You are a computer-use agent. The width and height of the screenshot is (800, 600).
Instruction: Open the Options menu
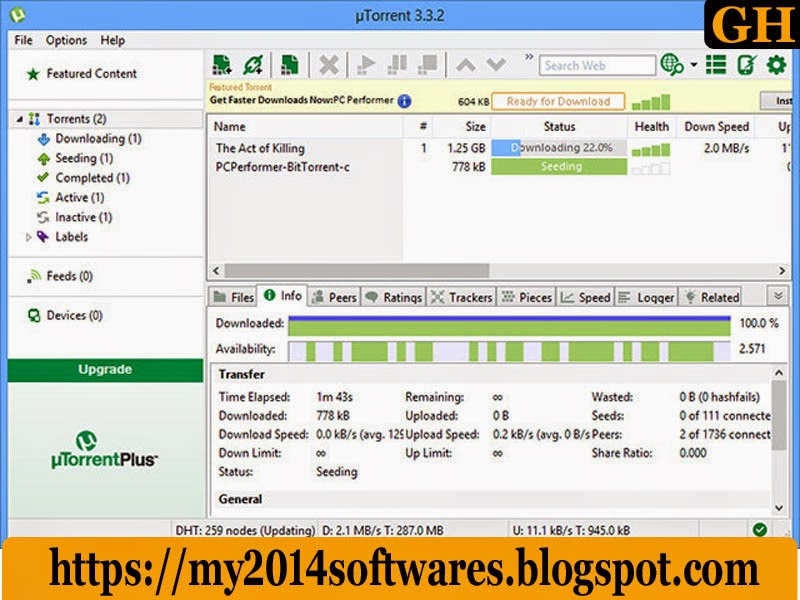click(x=66, y=40)
